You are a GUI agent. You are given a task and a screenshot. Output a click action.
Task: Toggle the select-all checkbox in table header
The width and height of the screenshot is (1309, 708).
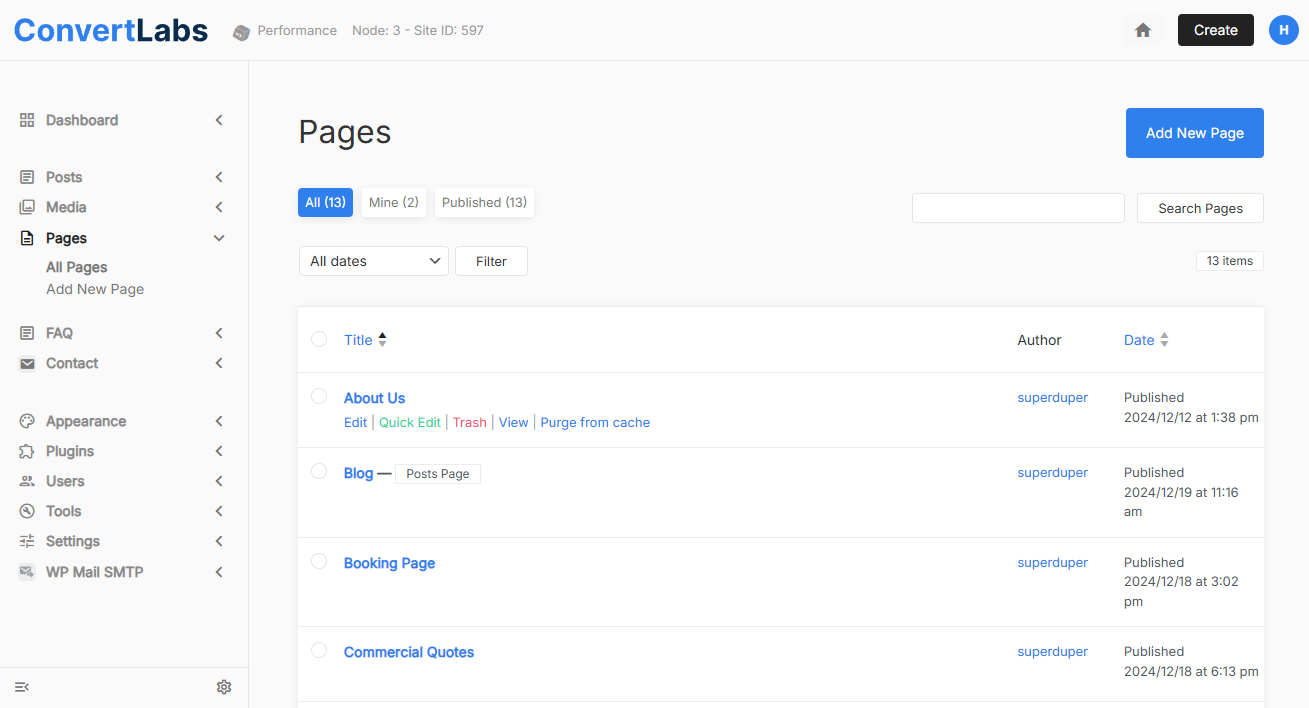319,339
